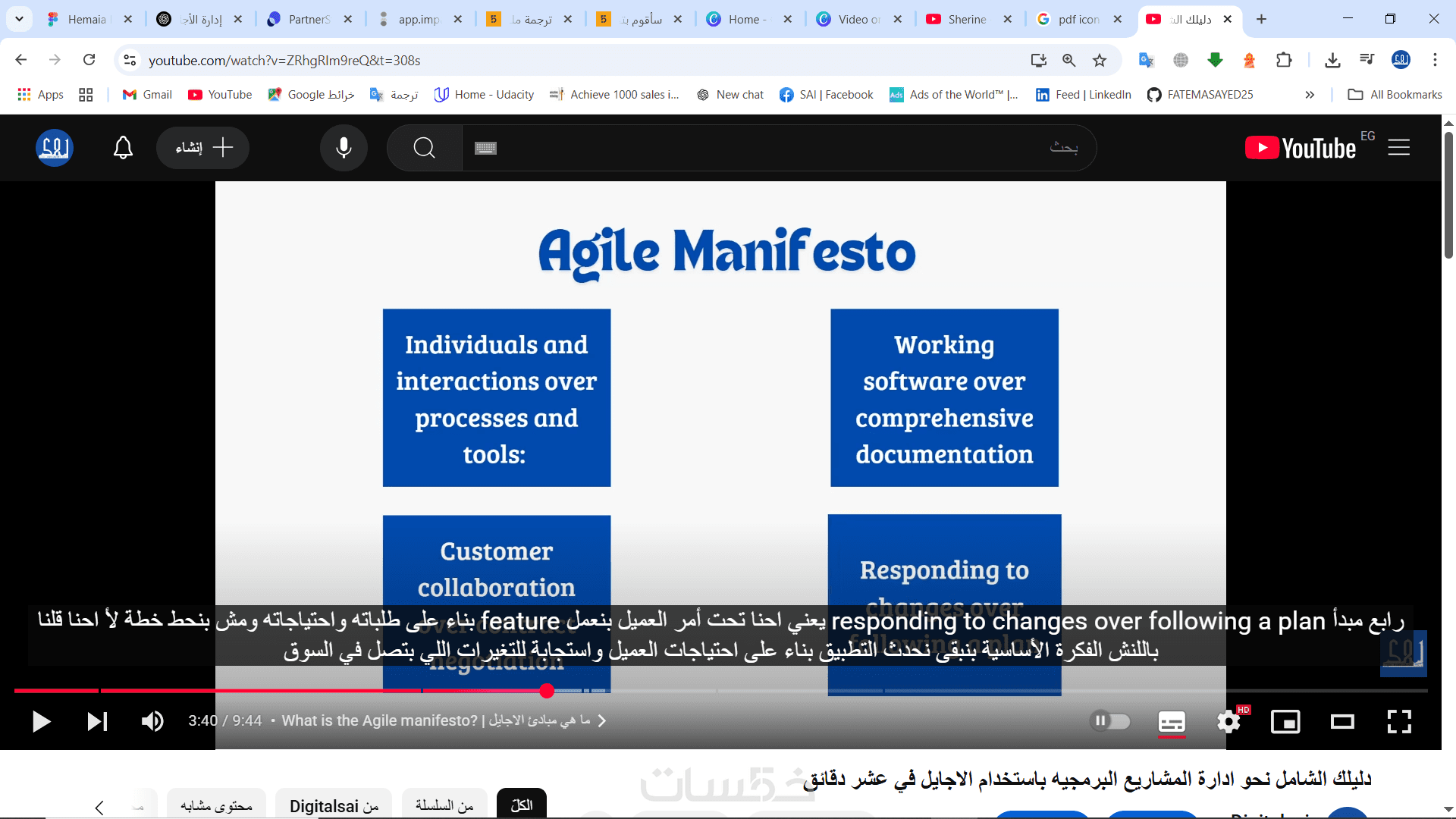
Task: Open video settings gear icon
Action: tap(1228, 721)
